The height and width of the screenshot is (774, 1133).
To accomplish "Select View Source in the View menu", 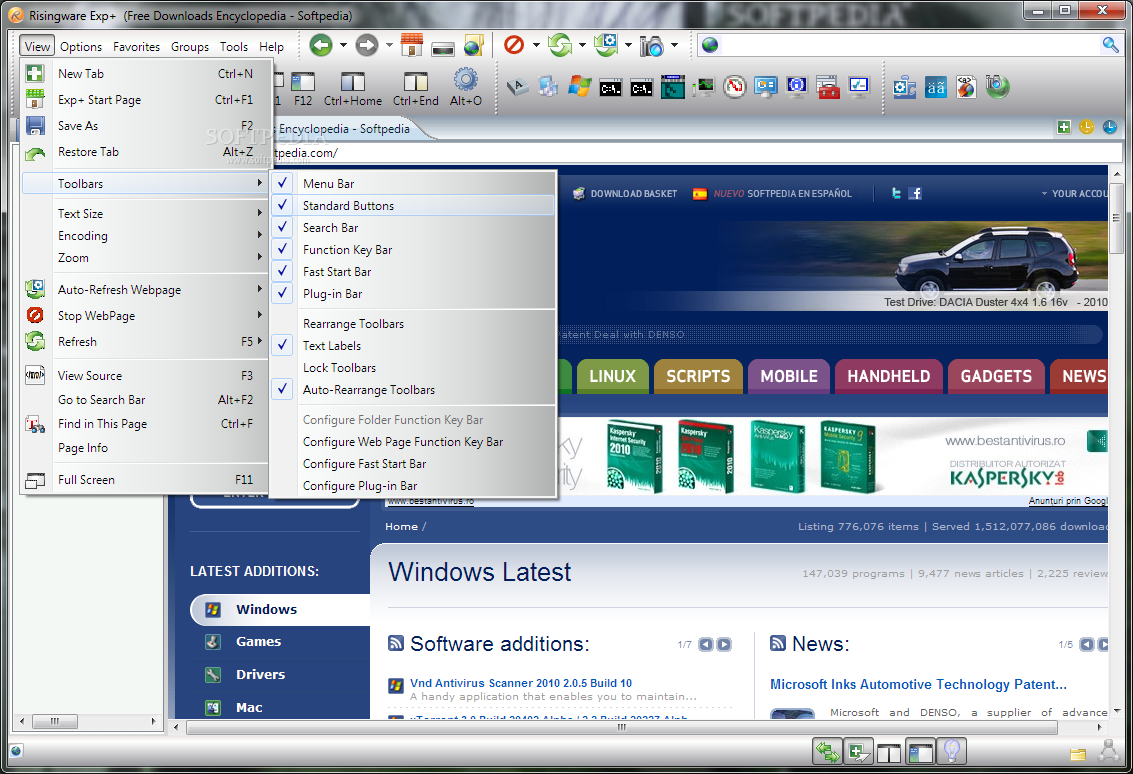I will tap(145, 375).
